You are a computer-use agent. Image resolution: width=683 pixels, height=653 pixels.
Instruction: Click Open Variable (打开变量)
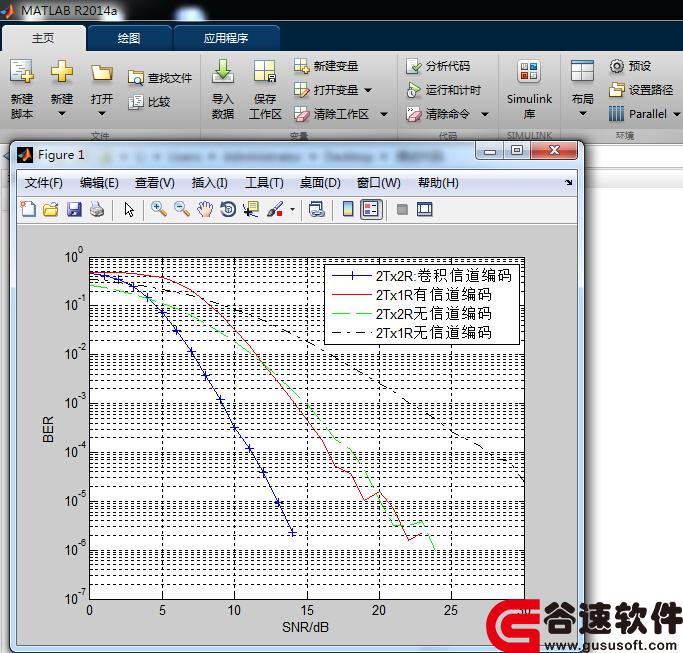(x=326, y=90)
